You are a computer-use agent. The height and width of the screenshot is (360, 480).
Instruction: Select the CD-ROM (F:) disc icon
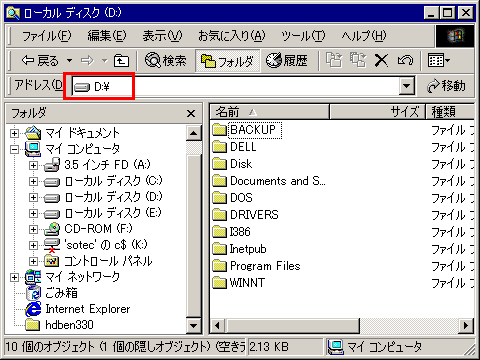[52, 229]
